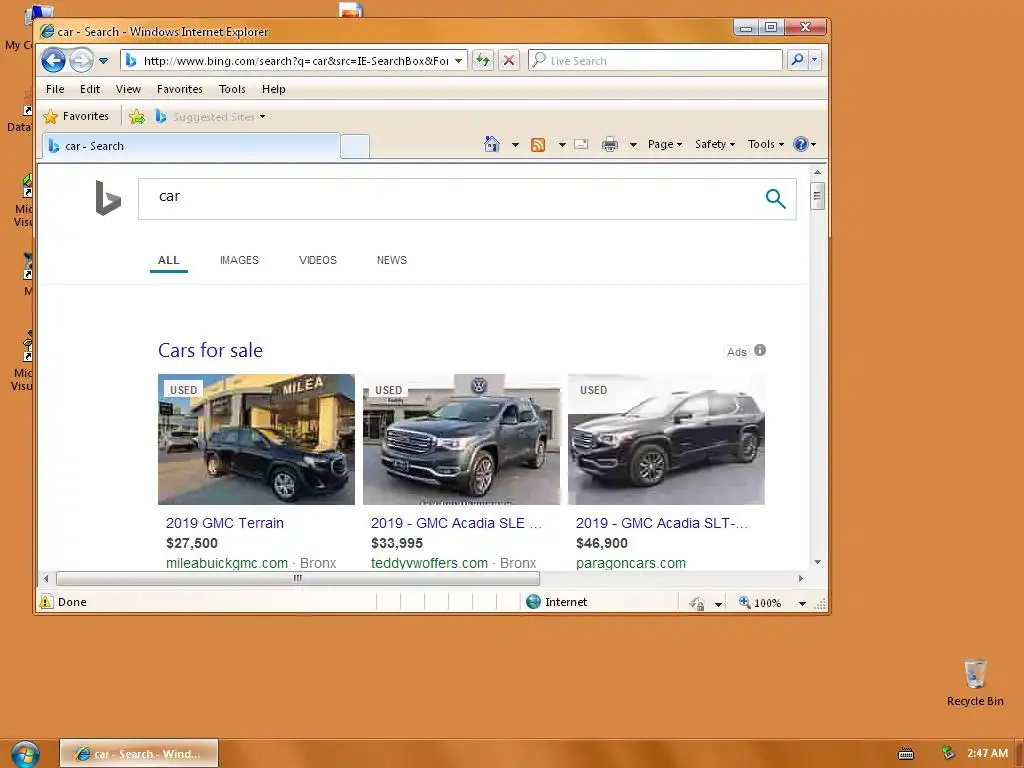Open the Windows Start button

25,754
